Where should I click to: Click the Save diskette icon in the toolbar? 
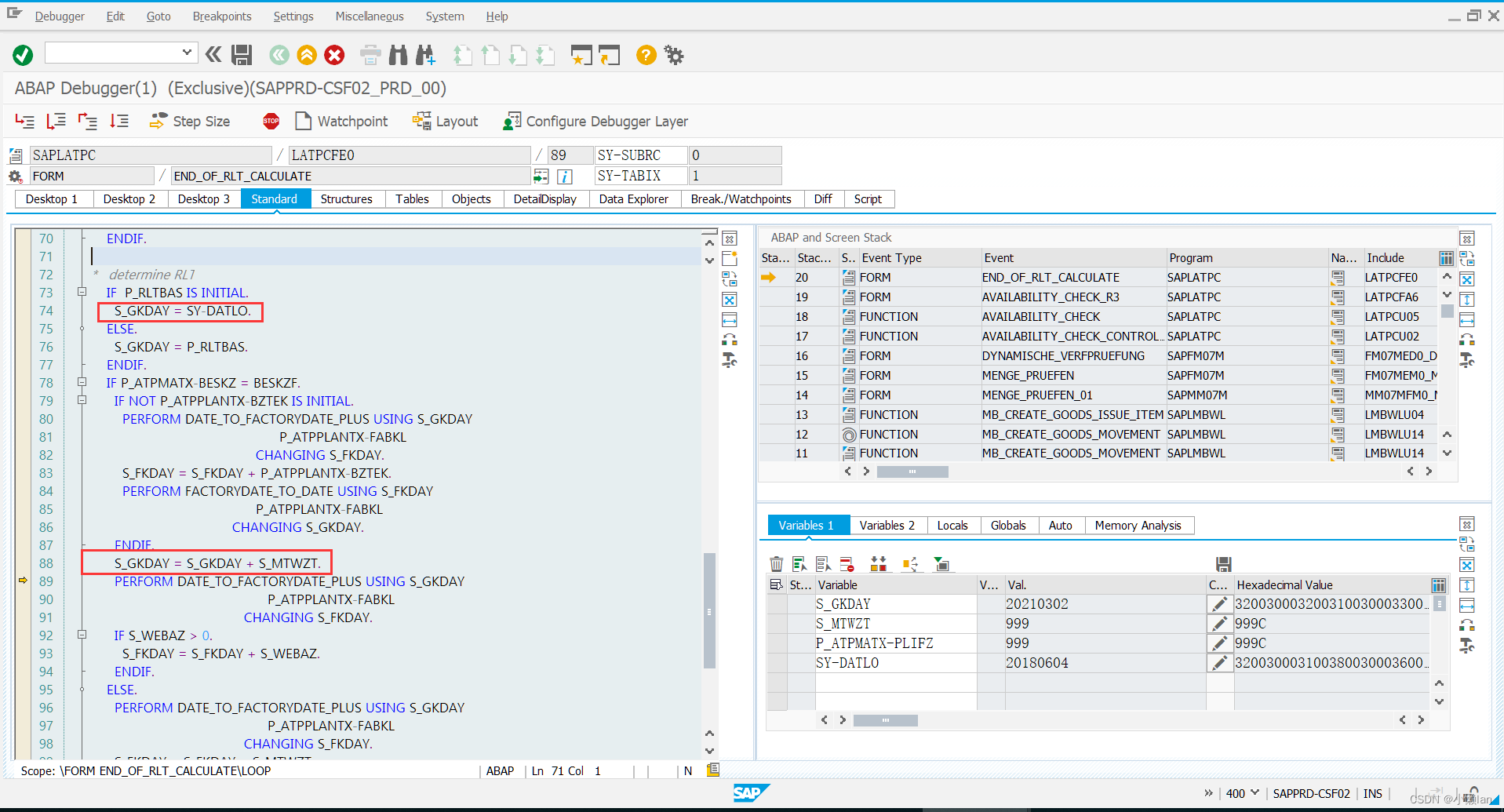[x=242, y=55]
